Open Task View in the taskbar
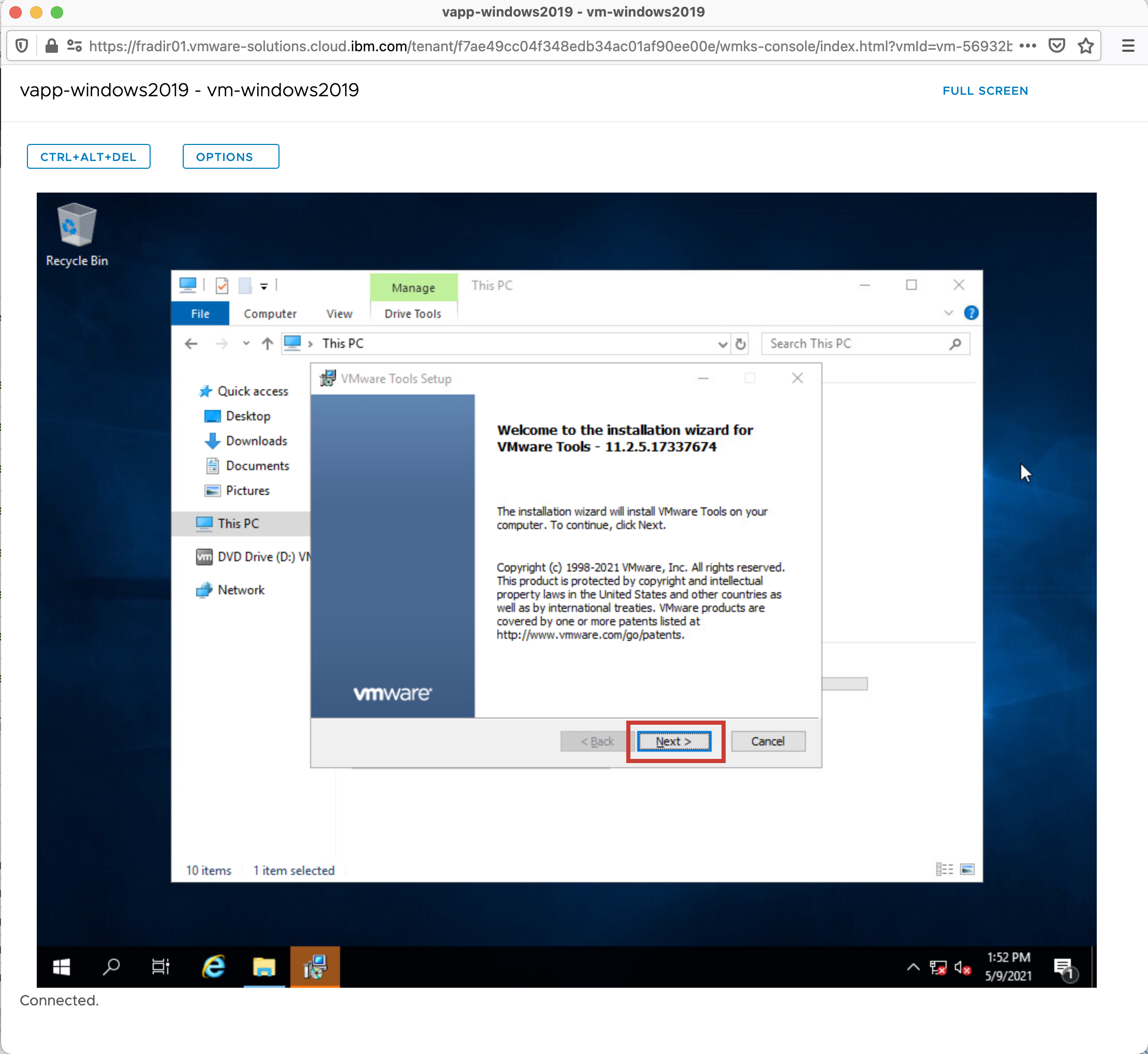 tap(160, 967)
